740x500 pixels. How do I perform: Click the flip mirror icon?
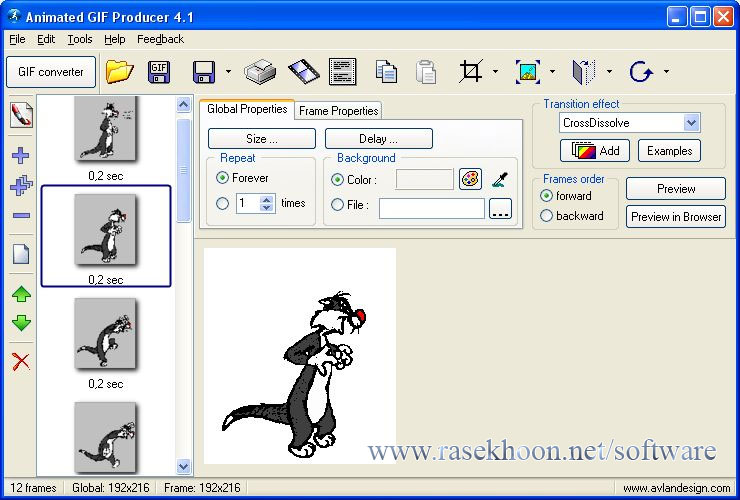click(584, 72)
